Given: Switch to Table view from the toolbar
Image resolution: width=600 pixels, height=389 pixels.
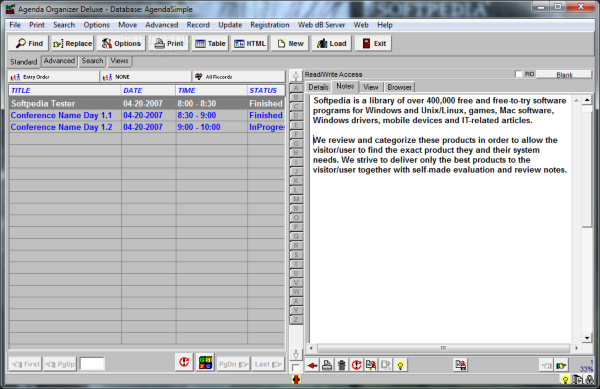Looking at the screenshot, I should pyautogui.click(x=210, y=44).
